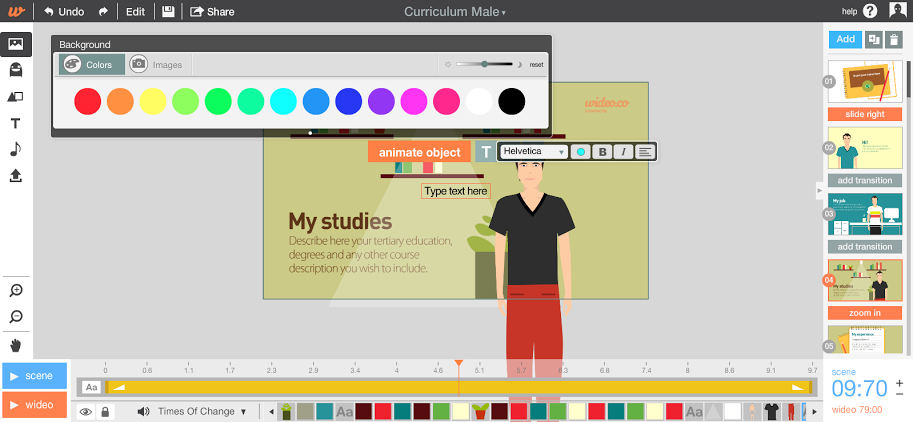Screen dimensions: 913x422
Task: Toggle the lock icon in timeline
Action: tap(106, 411)
